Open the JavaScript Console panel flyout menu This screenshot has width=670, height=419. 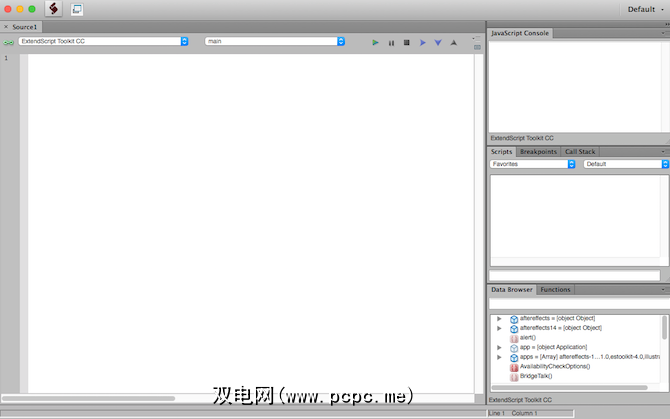tap(664, 33)
